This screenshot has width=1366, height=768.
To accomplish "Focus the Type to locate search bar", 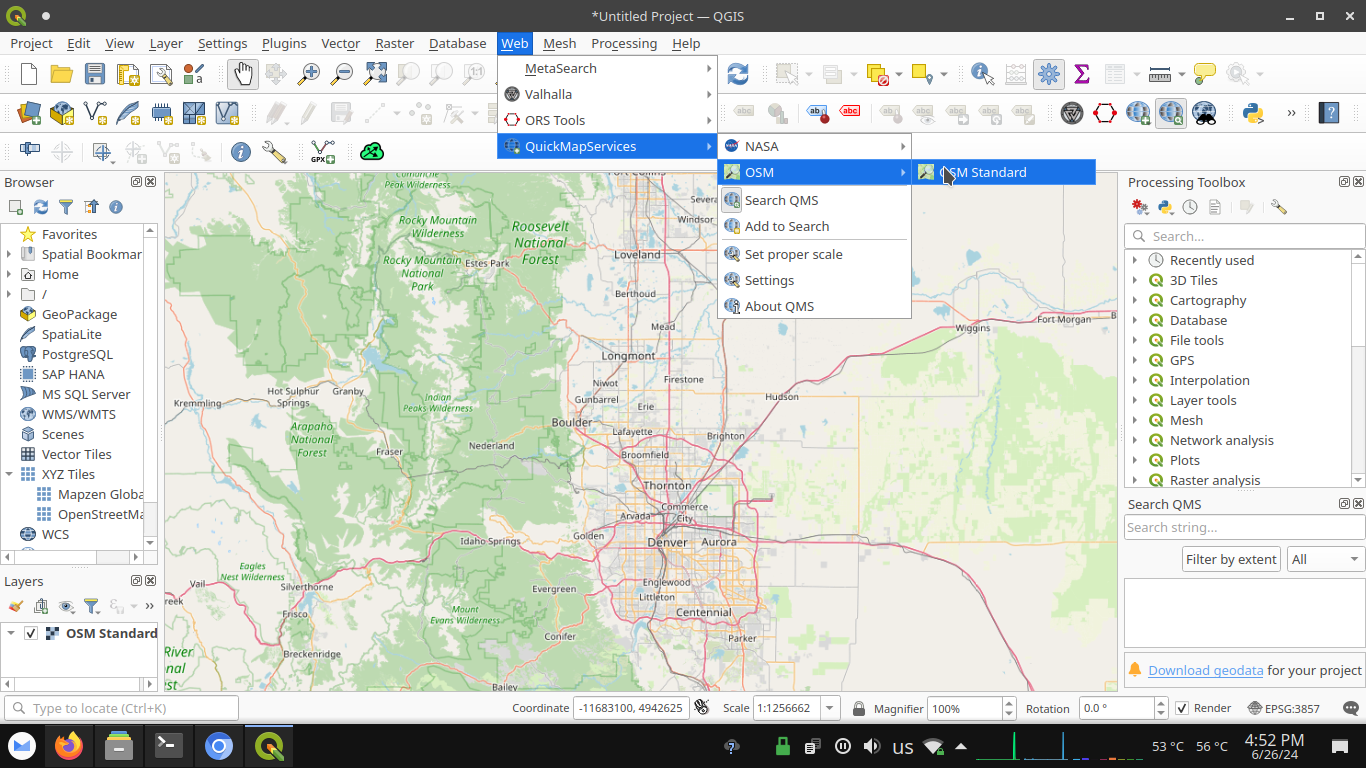I will [121, 708].
